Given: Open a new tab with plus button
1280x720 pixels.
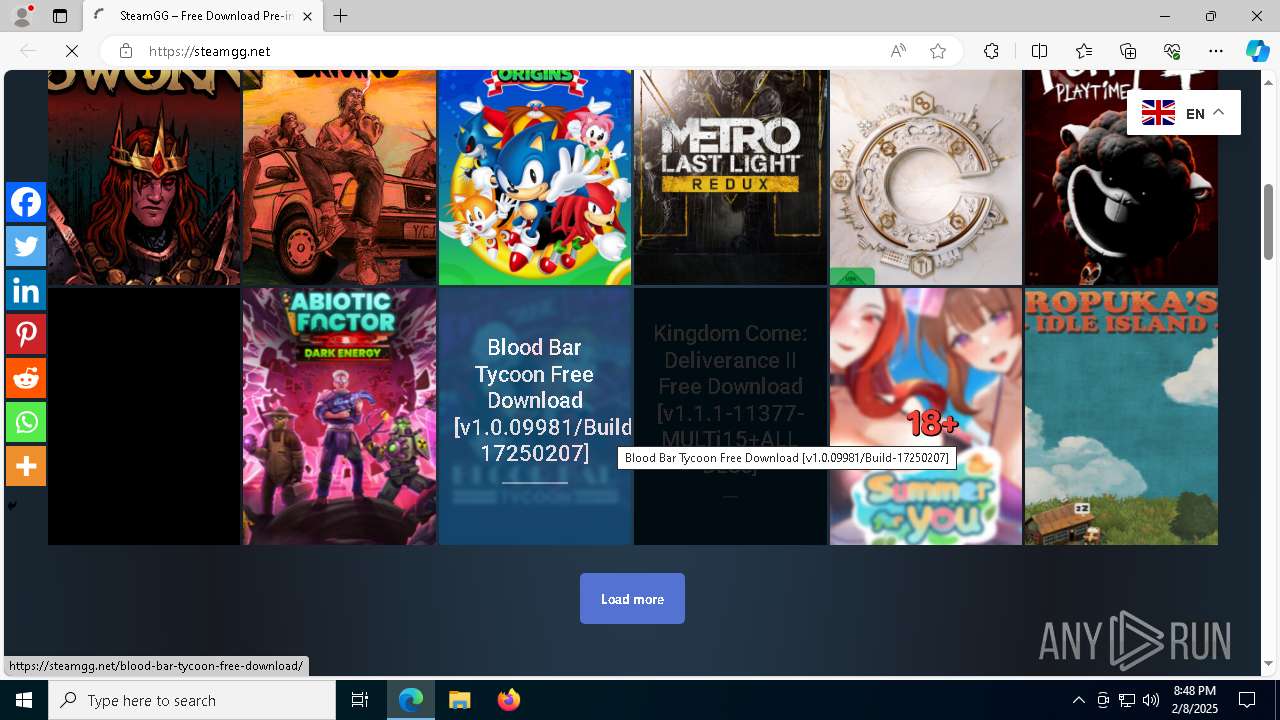Looking at the screenshot, I should pyautogui.click(x=341, y=16).
